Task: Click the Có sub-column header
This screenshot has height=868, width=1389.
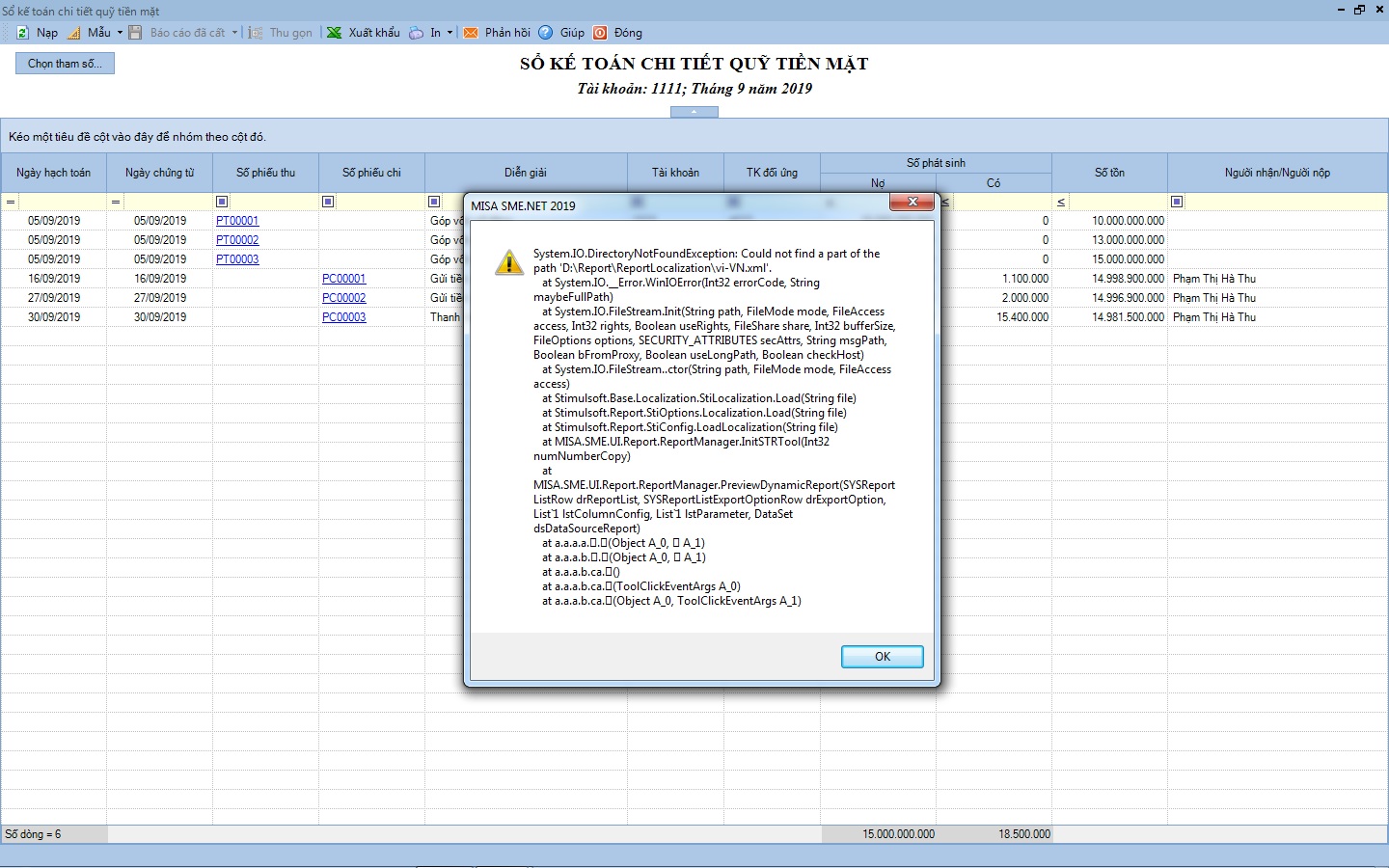Action: (x=994, y=183)
